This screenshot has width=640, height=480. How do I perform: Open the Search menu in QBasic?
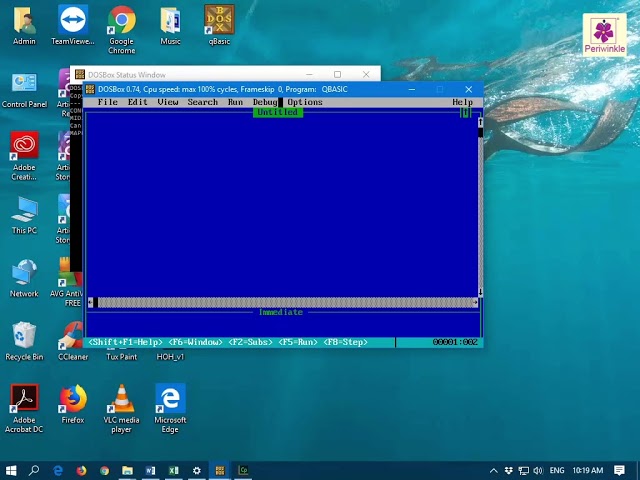pyautogui.click(x=202, y=102)
